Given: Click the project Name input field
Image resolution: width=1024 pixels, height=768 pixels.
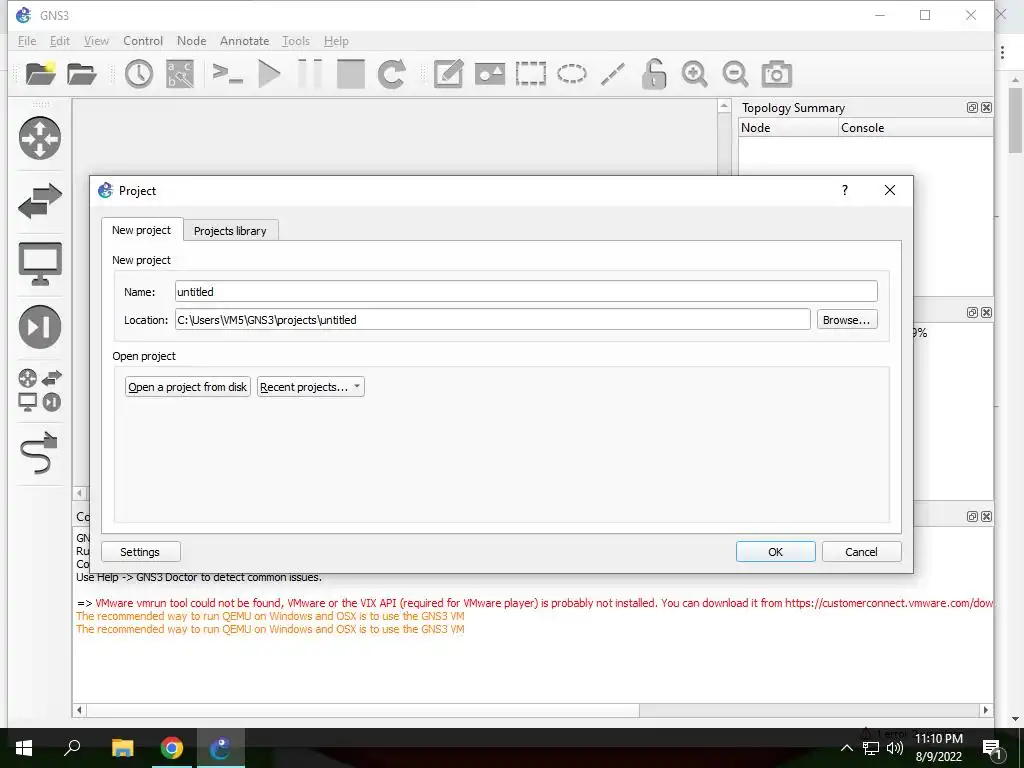Looking at the screenshot, I should [x=526, y=291].
